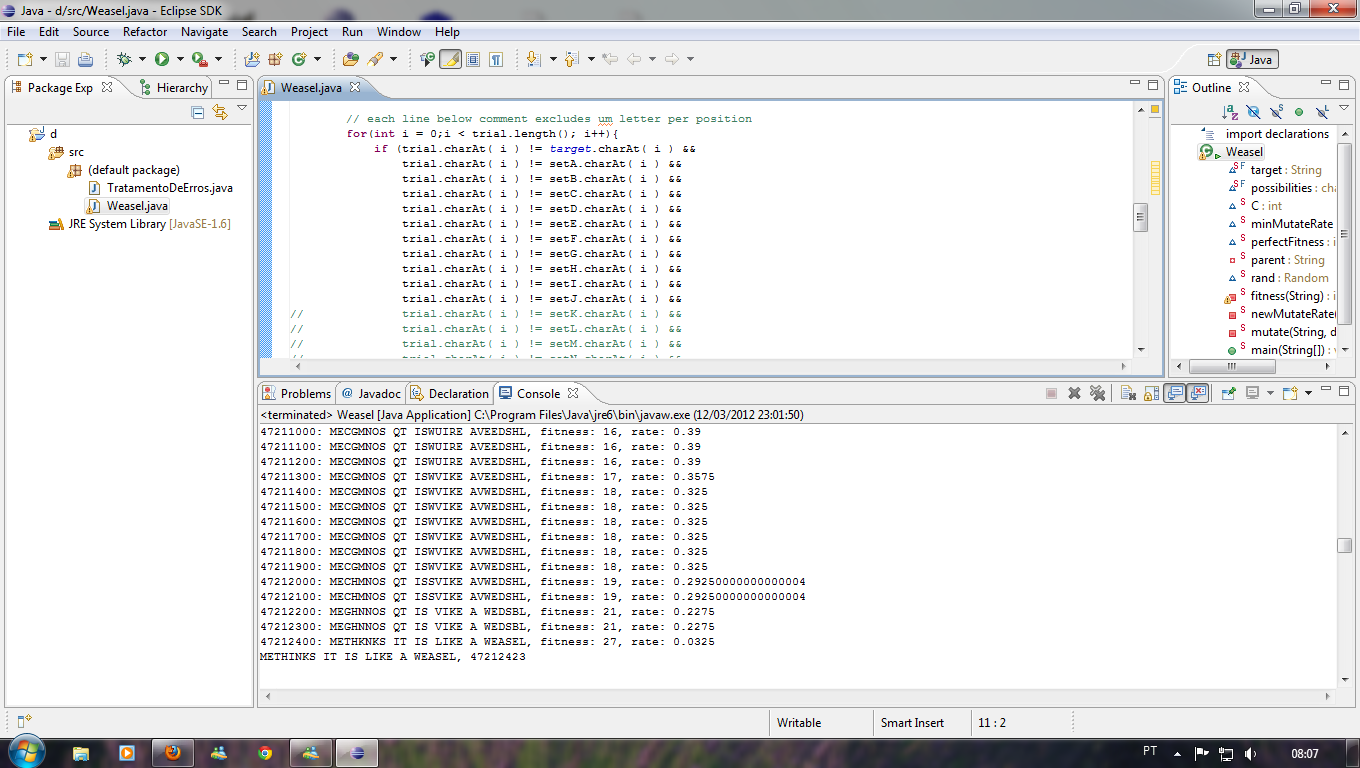Viewport: 1360px width, 768px height.
Task: Select TratamentoDeErros.java in Package Explorer
Action: pyautogui.click(x=169, y=188)
